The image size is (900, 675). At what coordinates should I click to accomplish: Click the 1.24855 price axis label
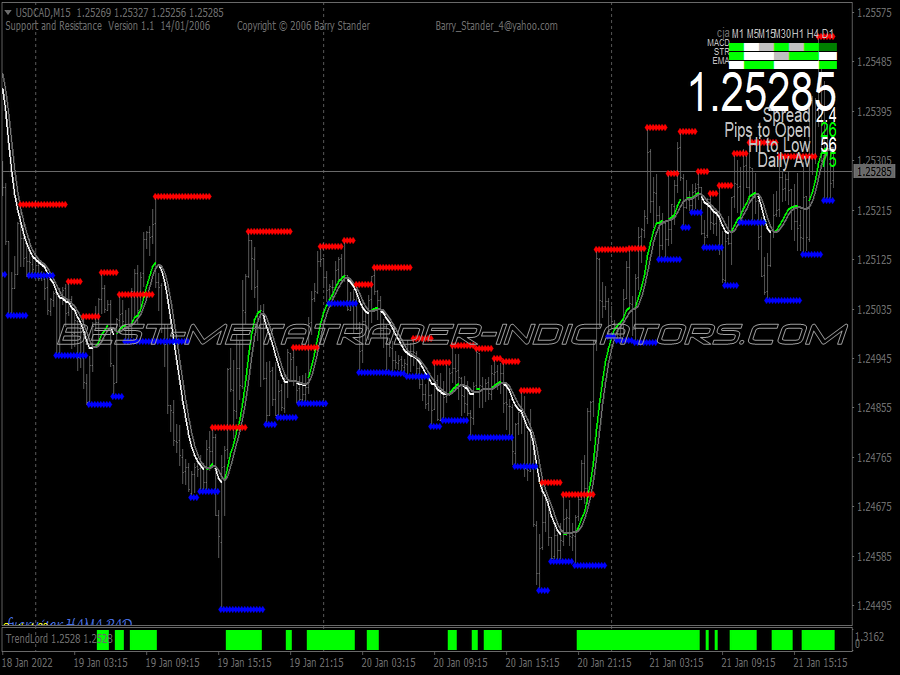[x=874, y=408]
